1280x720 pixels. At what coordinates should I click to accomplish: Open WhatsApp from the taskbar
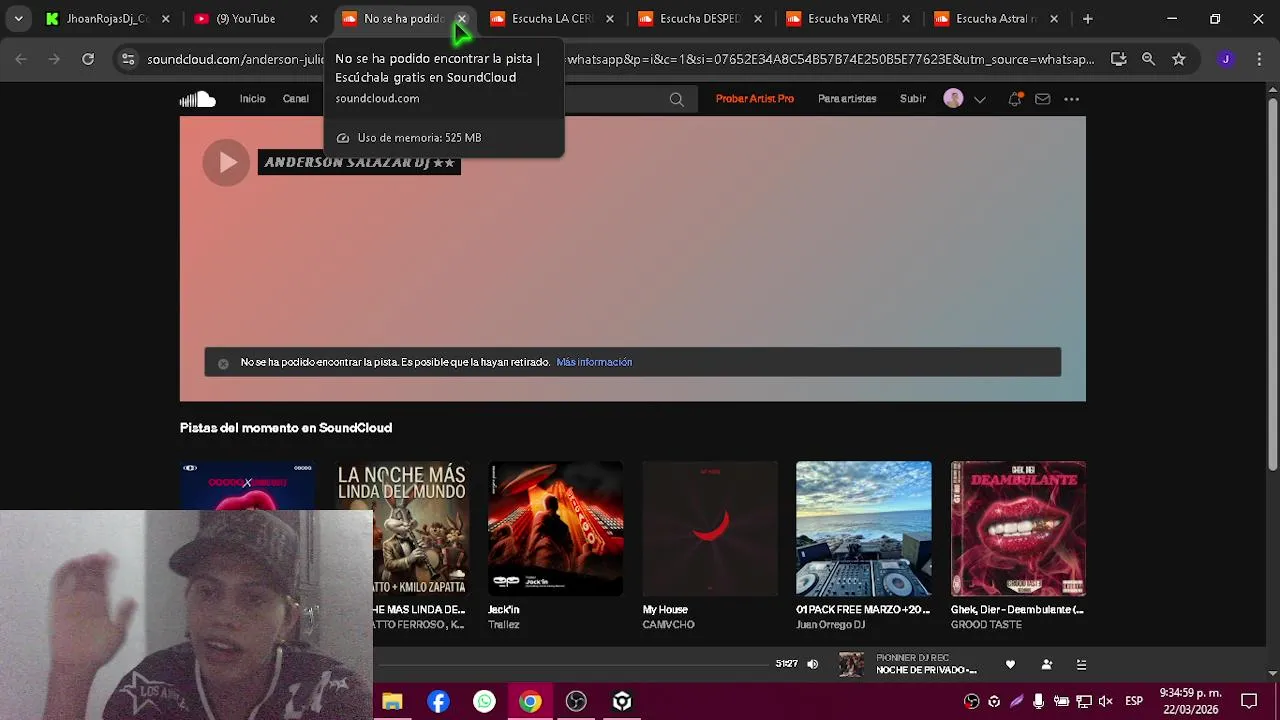(x=484, y=702)
